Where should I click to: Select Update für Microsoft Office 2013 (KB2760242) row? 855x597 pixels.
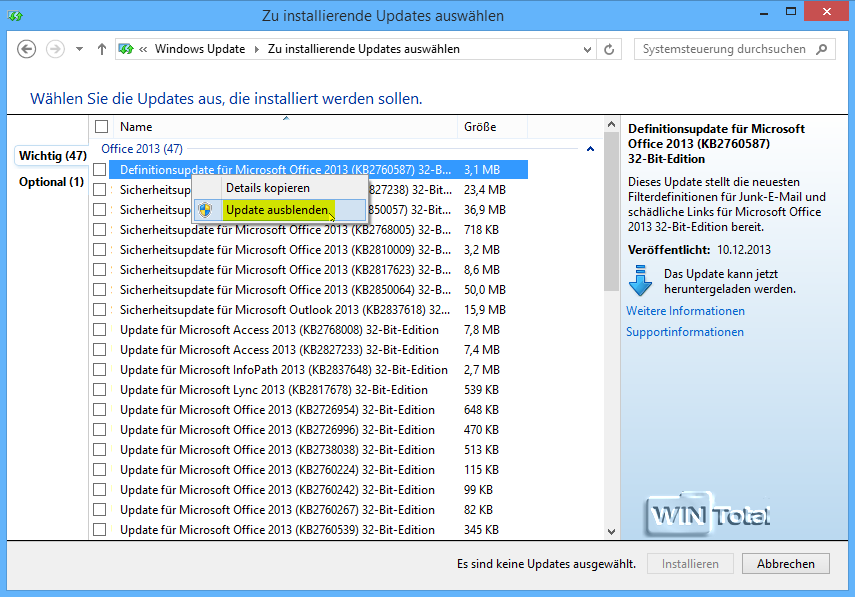(x=318, y=490)
